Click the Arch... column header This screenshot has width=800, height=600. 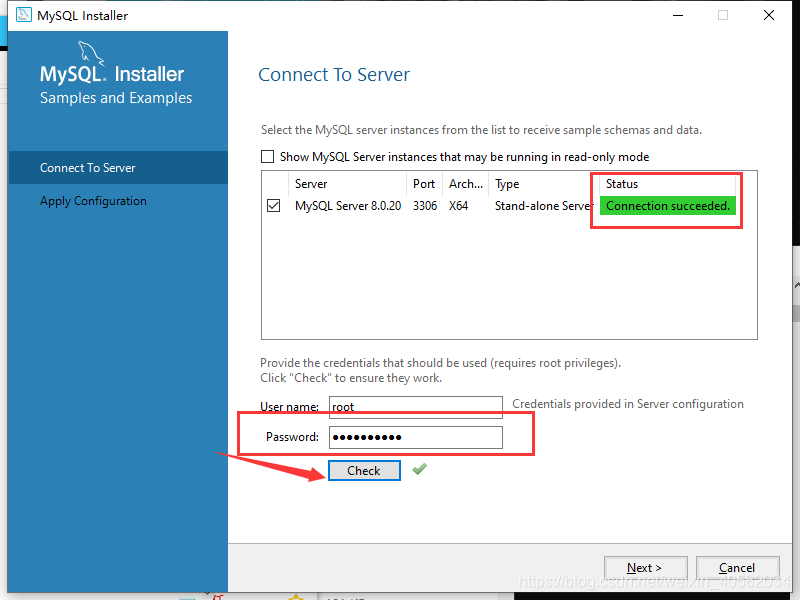coord(466,184)
